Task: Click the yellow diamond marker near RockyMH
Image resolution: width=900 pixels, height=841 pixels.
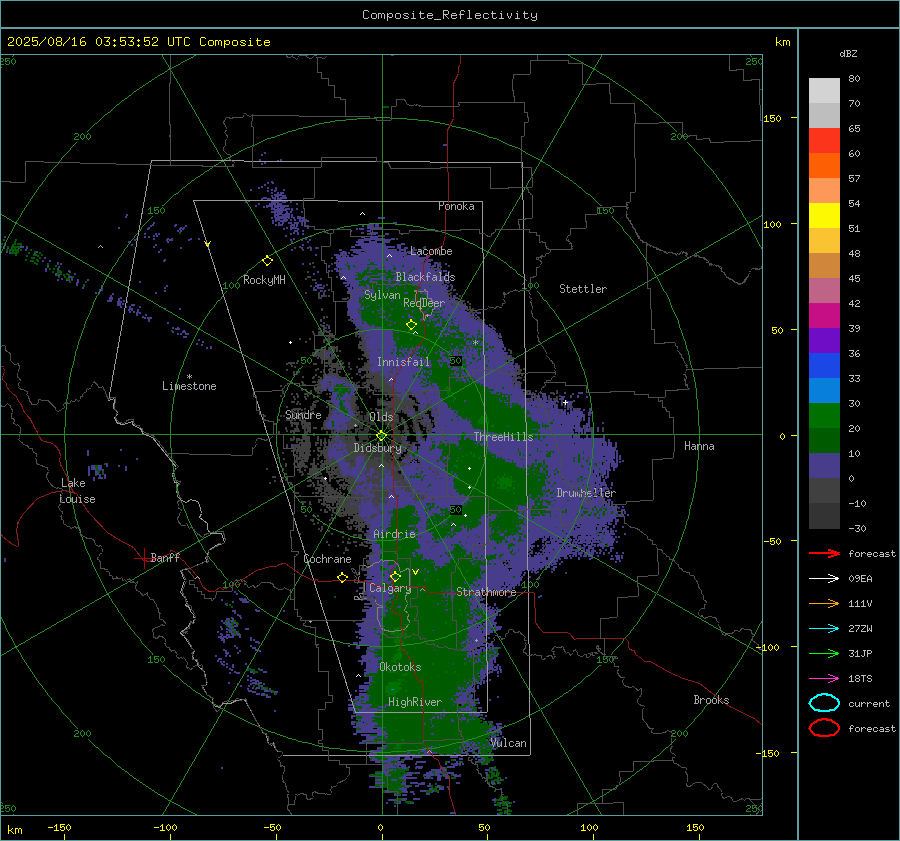Action: click(x=267, y=261)
